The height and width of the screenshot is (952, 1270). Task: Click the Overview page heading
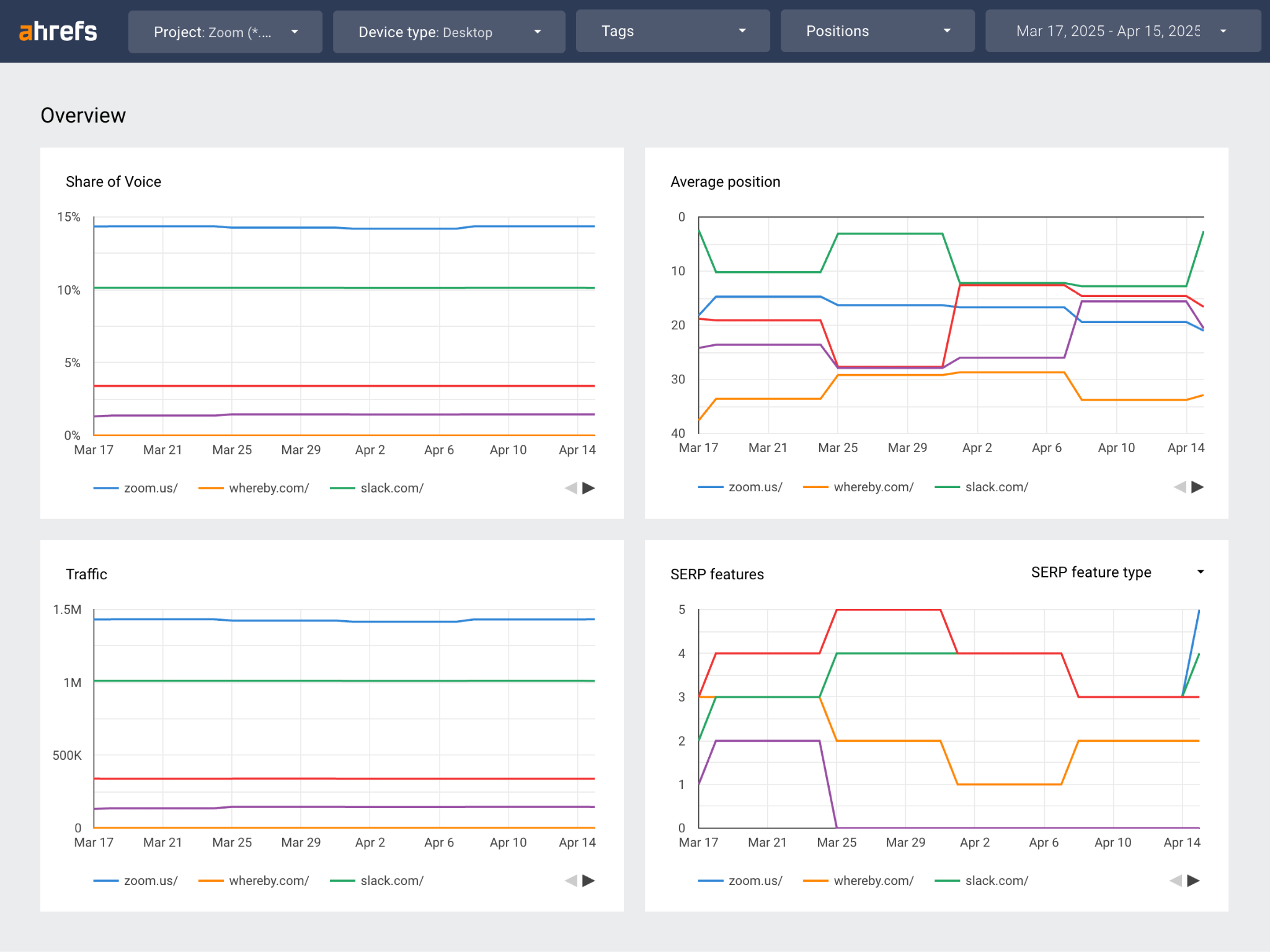pos(83,115)
